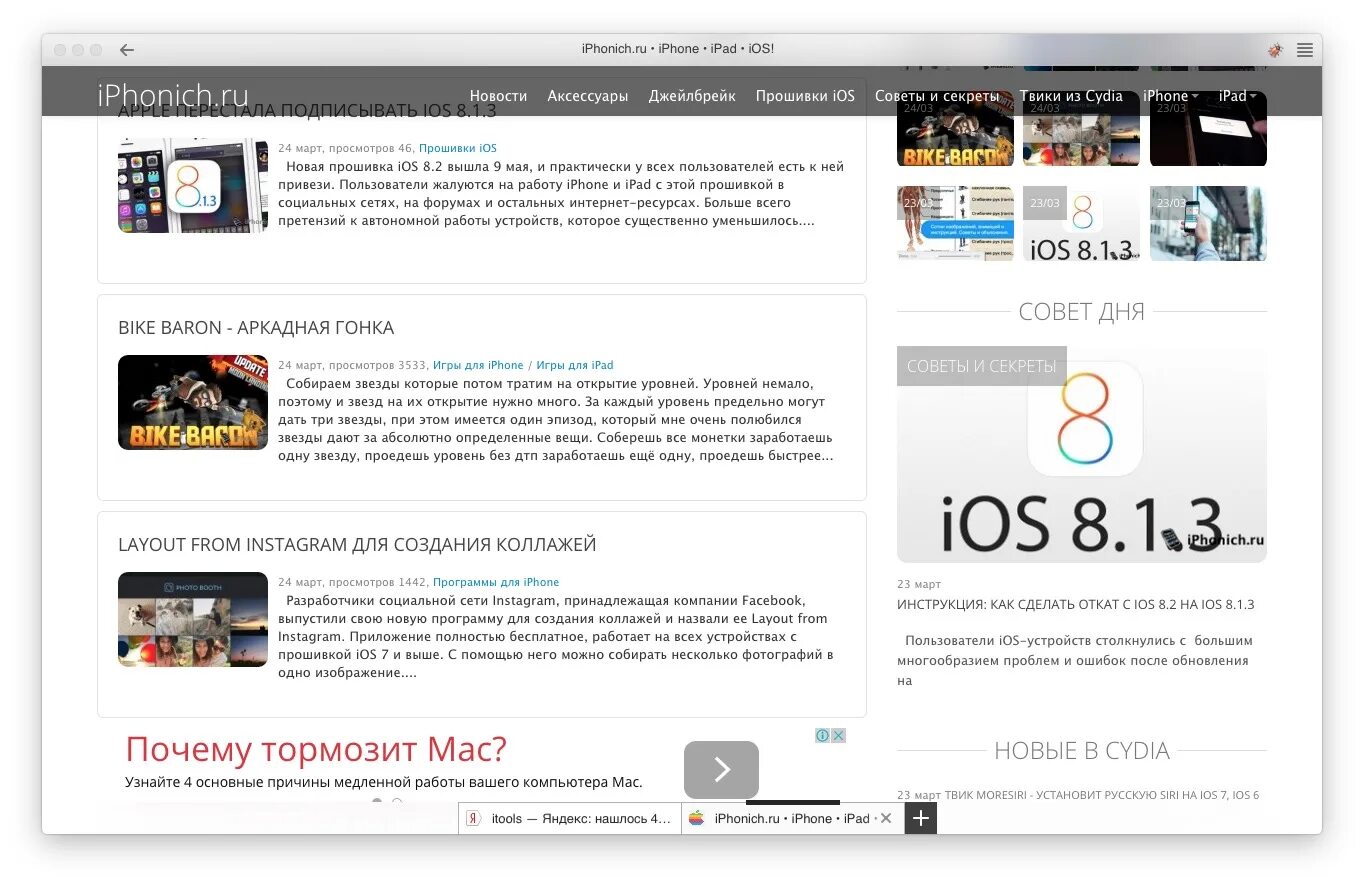Screen dimensions: 1364x884
Task: Go to Прошивки iOS section
Action: (x=805, y=96)
